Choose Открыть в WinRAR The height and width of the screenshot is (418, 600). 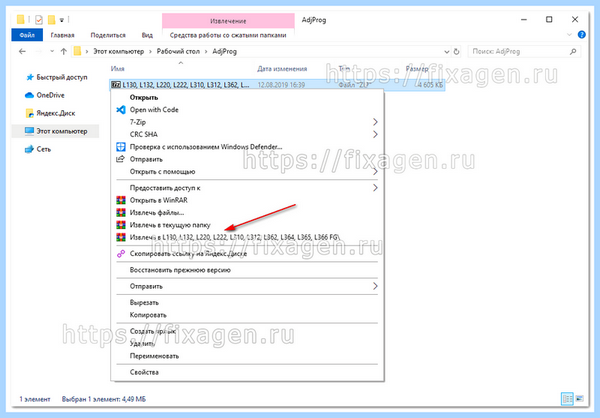point(159,200)
